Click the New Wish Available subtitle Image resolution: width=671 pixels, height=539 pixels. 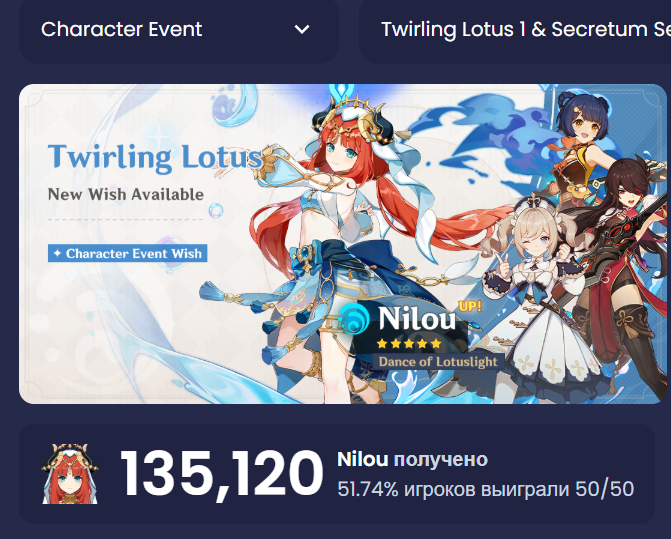point(126,195)
